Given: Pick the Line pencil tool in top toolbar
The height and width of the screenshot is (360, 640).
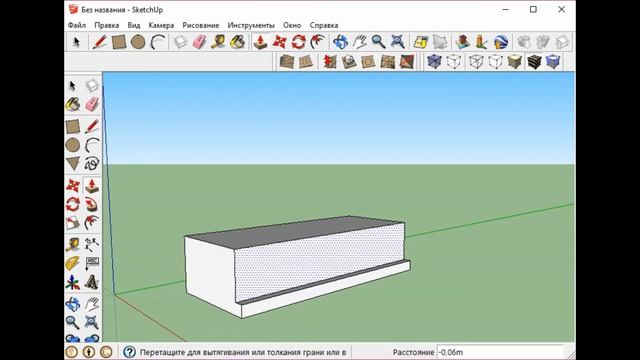Looking at the screenshot, I should point(99,42).
